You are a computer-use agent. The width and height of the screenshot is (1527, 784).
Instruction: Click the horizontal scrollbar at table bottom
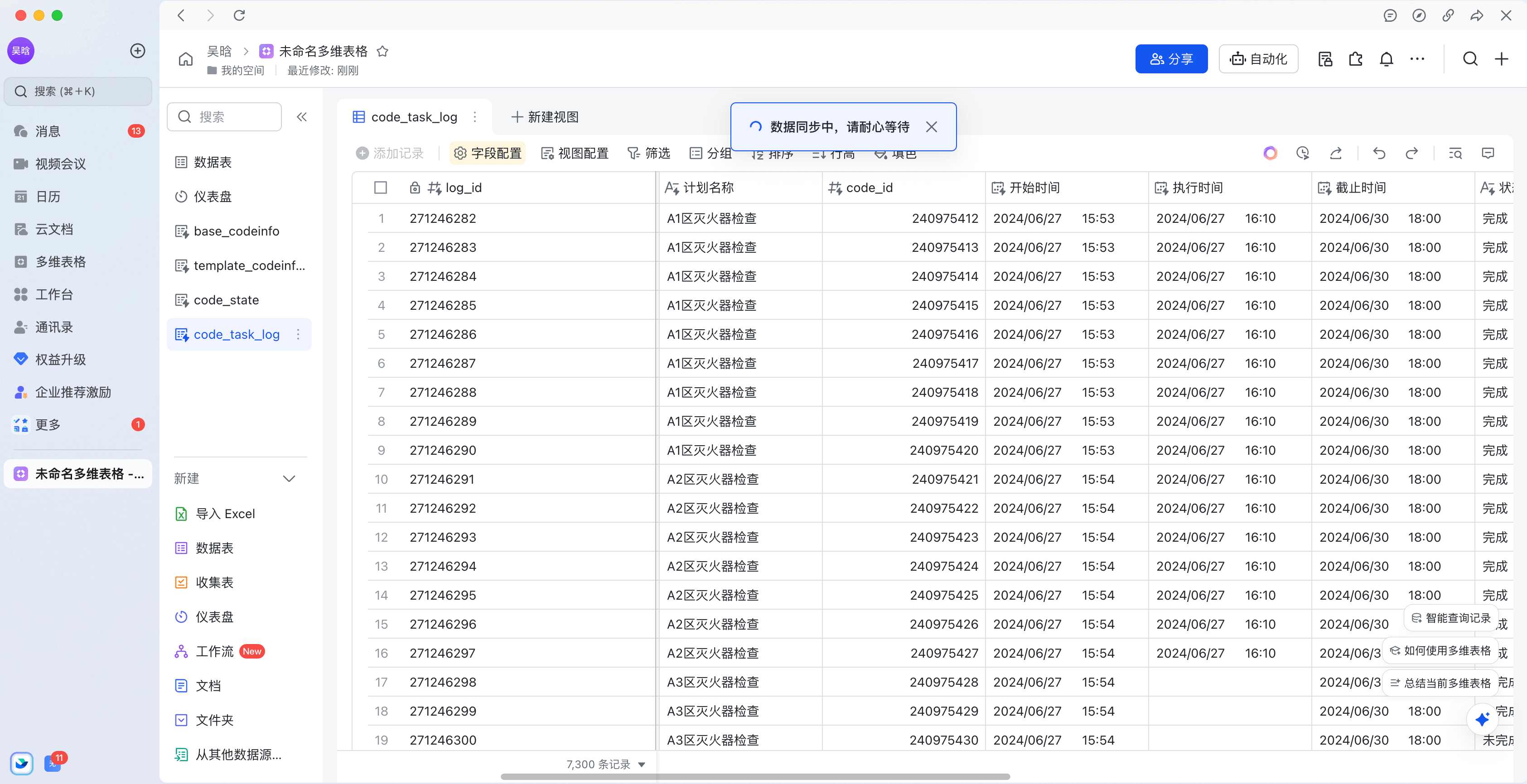(x=755, y=777)
